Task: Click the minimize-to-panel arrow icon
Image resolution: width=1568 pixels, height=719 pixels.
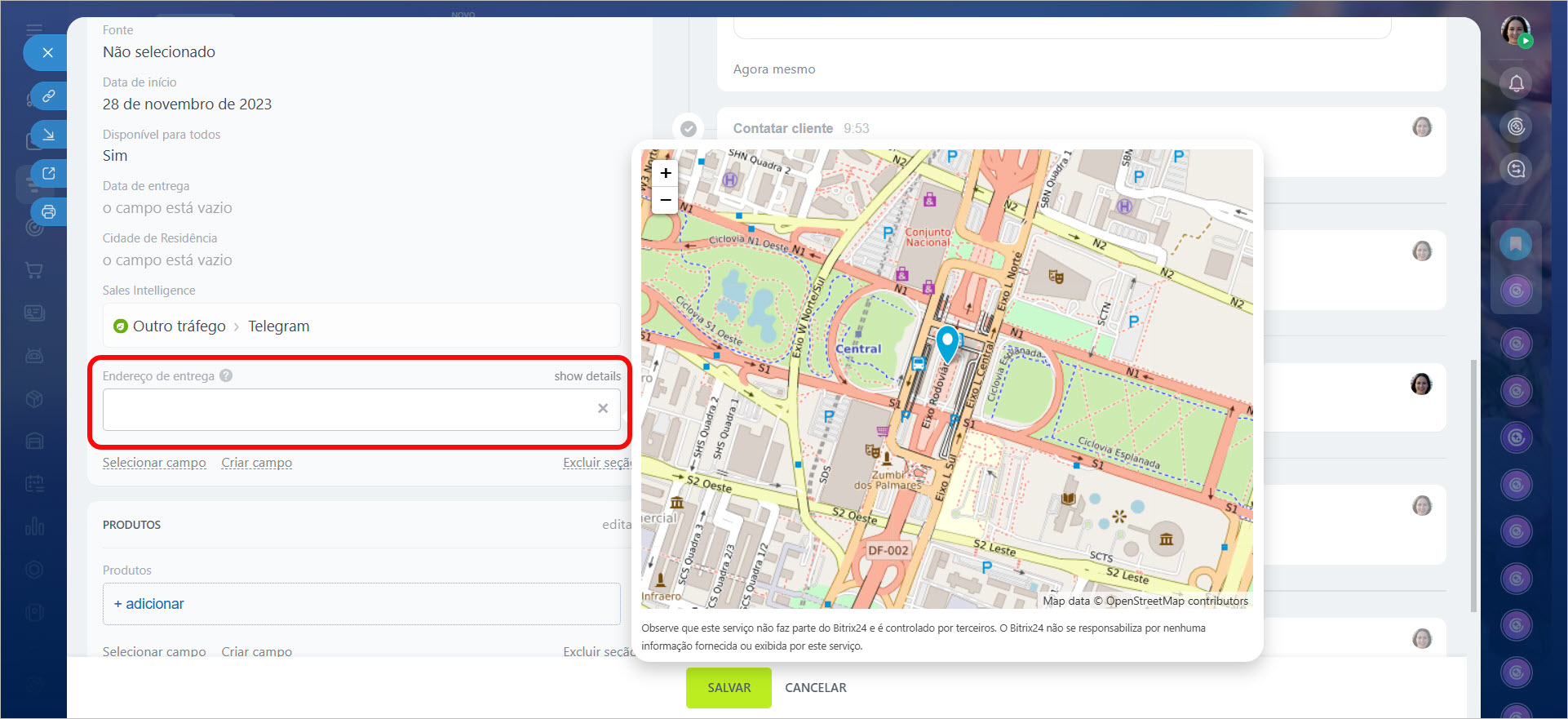Action: point(49,135)
